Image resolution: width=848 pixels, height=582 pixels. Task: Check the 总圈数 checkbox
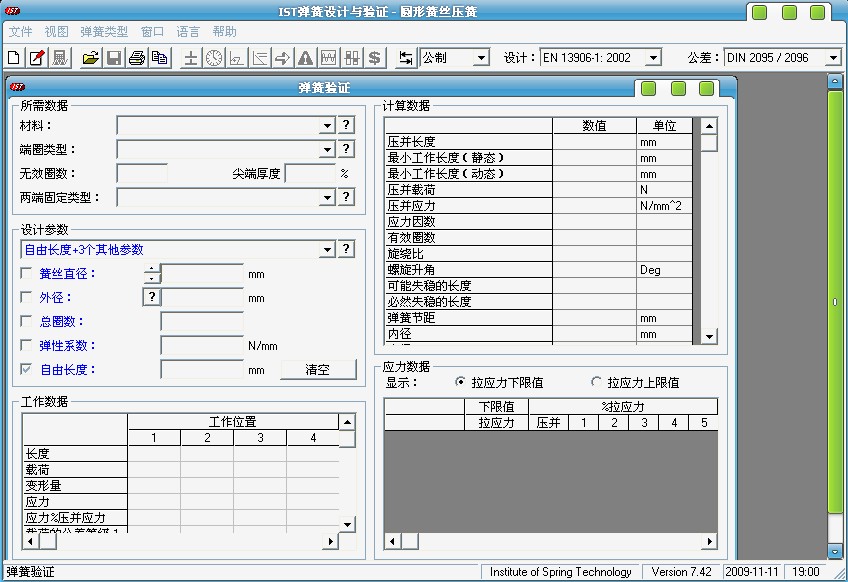point(25,321)
